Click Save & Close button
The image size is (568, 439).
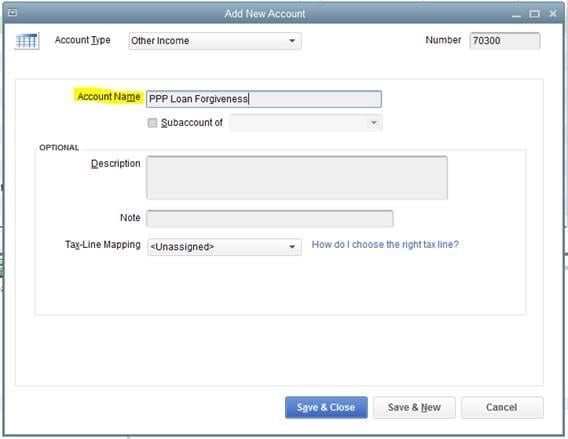coord(326,407)
